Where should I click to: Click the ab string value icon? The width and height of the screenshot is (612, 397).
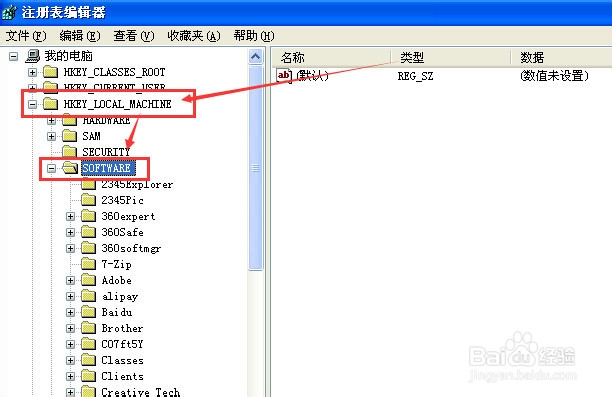tap(284, 75)
